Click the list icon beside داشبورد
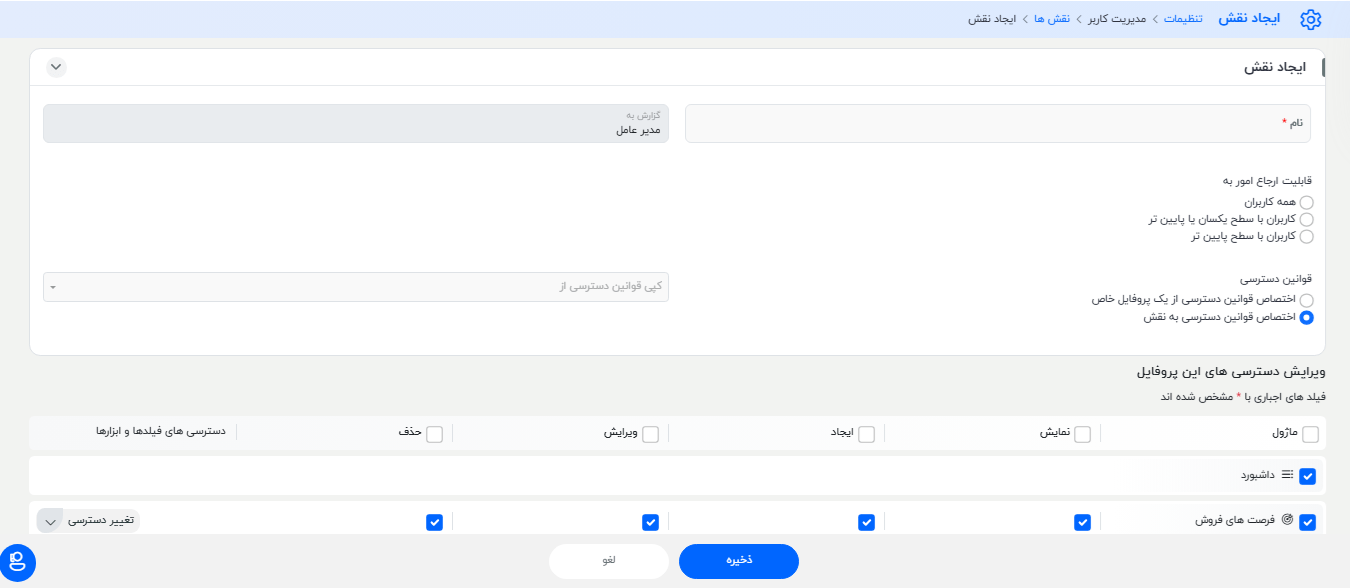This screenshot has width=1350, height=588. (x=1287, y=476)
